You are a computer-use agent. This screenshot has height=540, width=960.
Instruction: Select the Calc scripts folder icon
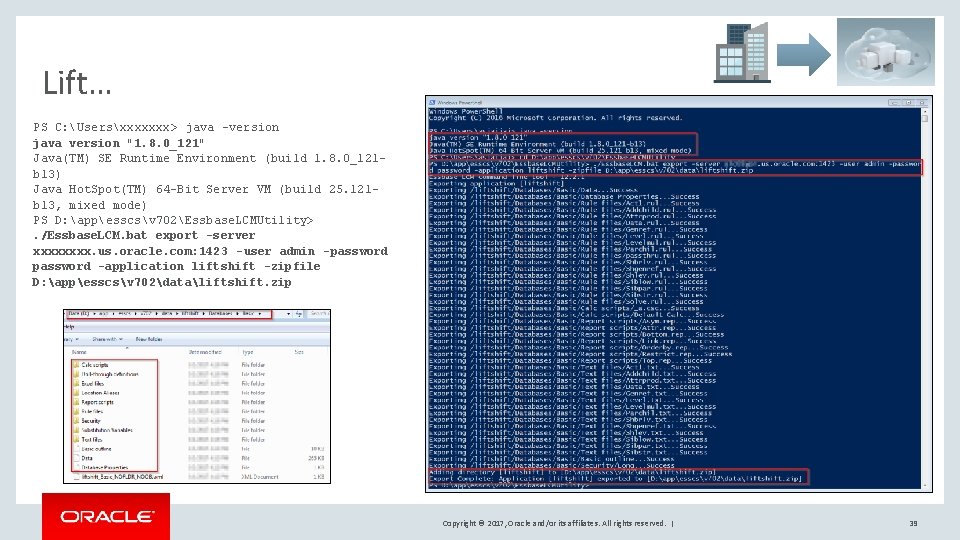click(x=77, y=365)
